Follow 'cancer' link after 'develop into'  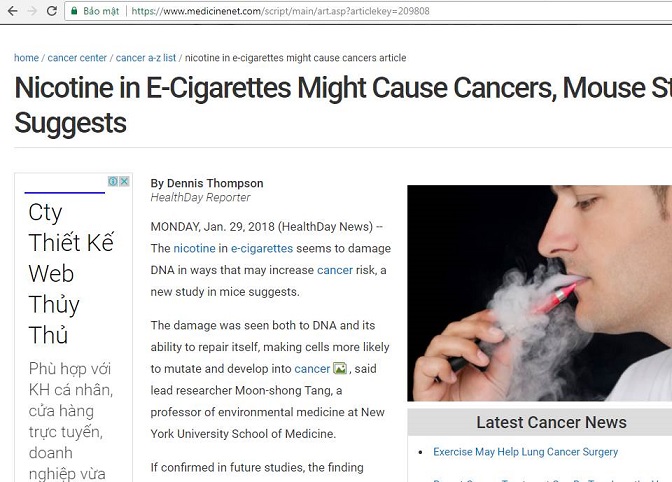click(x=312, y=369)
